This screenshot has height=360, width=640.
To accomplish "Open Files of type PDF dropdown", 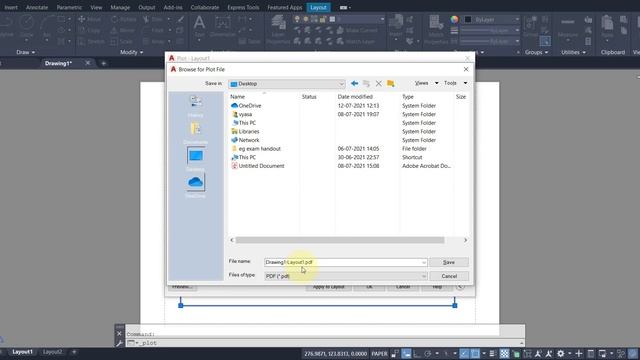I will [x=345, y=276].
